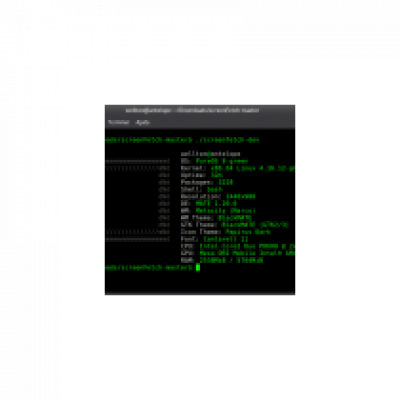400x400 pixels.
Task: Click the Icon Theme info line
Action: point(225,232)
